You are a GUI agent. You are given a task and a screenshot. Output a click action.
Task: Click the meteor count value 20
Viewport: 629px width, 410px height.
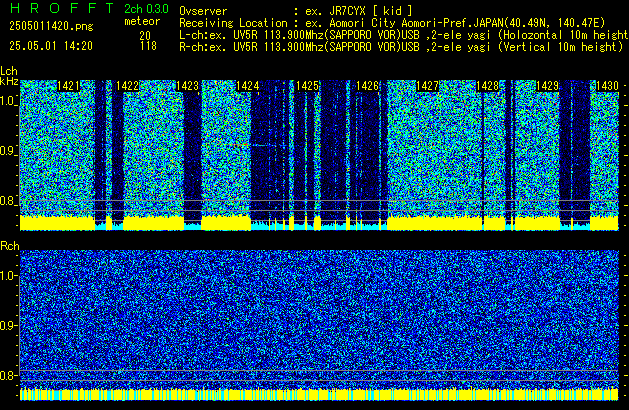[145, 36]
